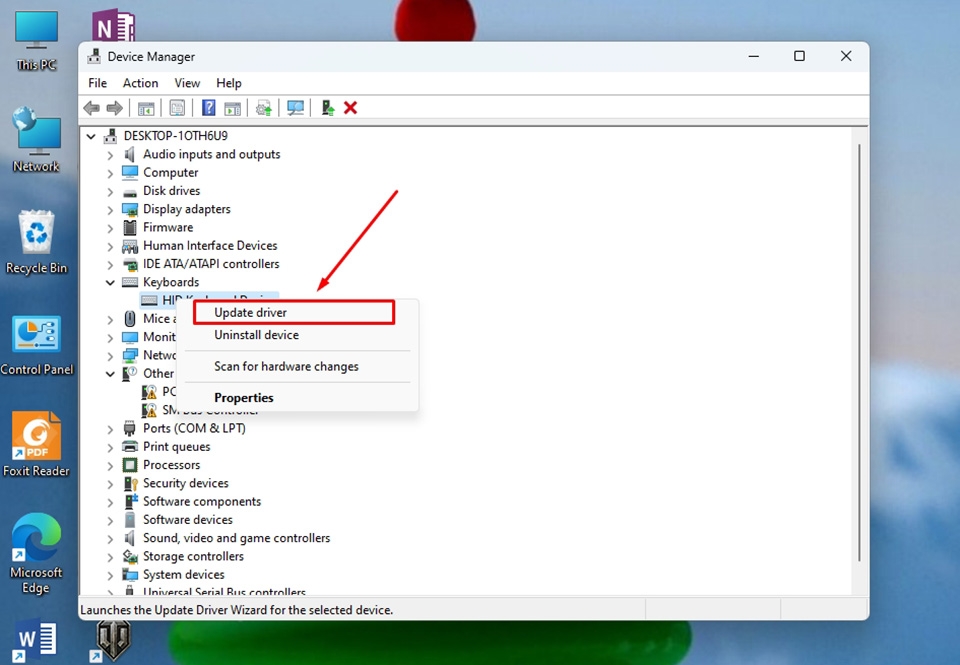960x665 pixels.
Task: Expand the Universal Serial Bus controllers node
Action: (110, 592)
